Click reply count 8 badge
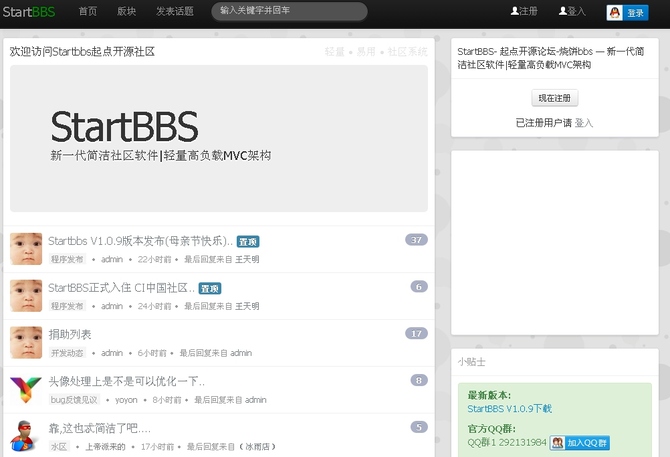 [x=419, y=380]
